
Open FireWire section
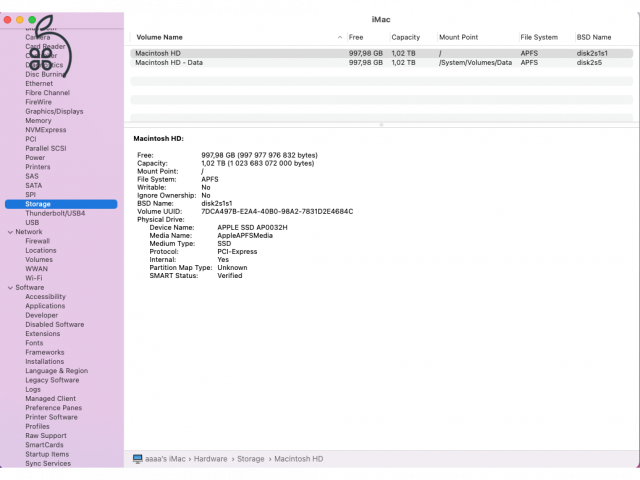[38, 102]
